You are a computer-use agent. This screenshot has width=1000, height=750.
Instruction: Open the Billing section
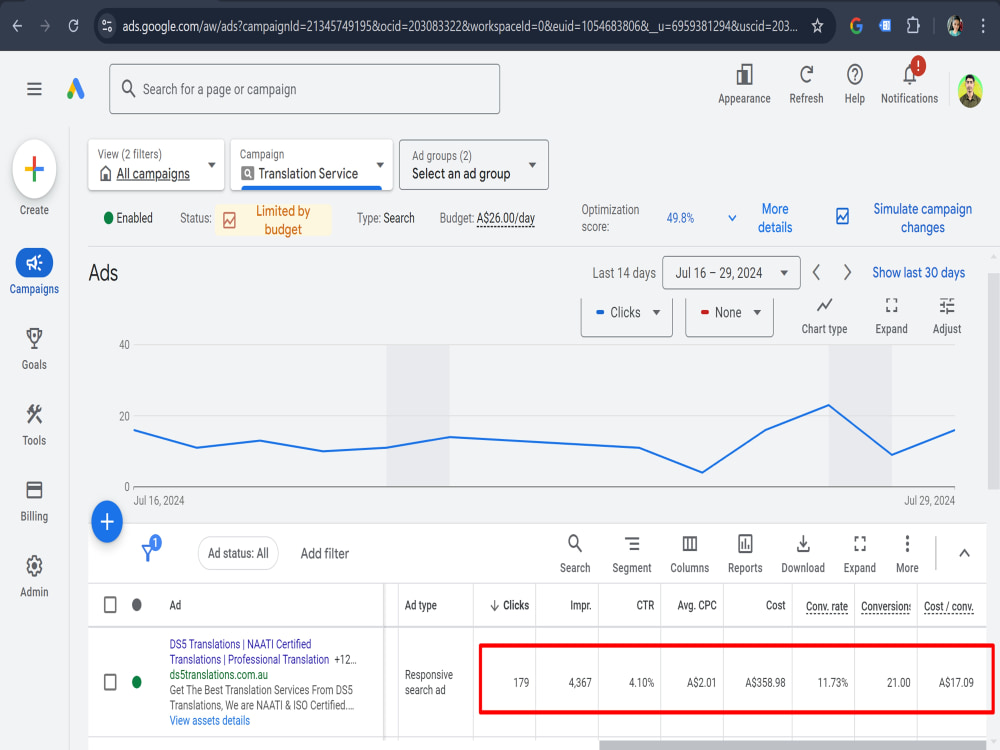34,501
